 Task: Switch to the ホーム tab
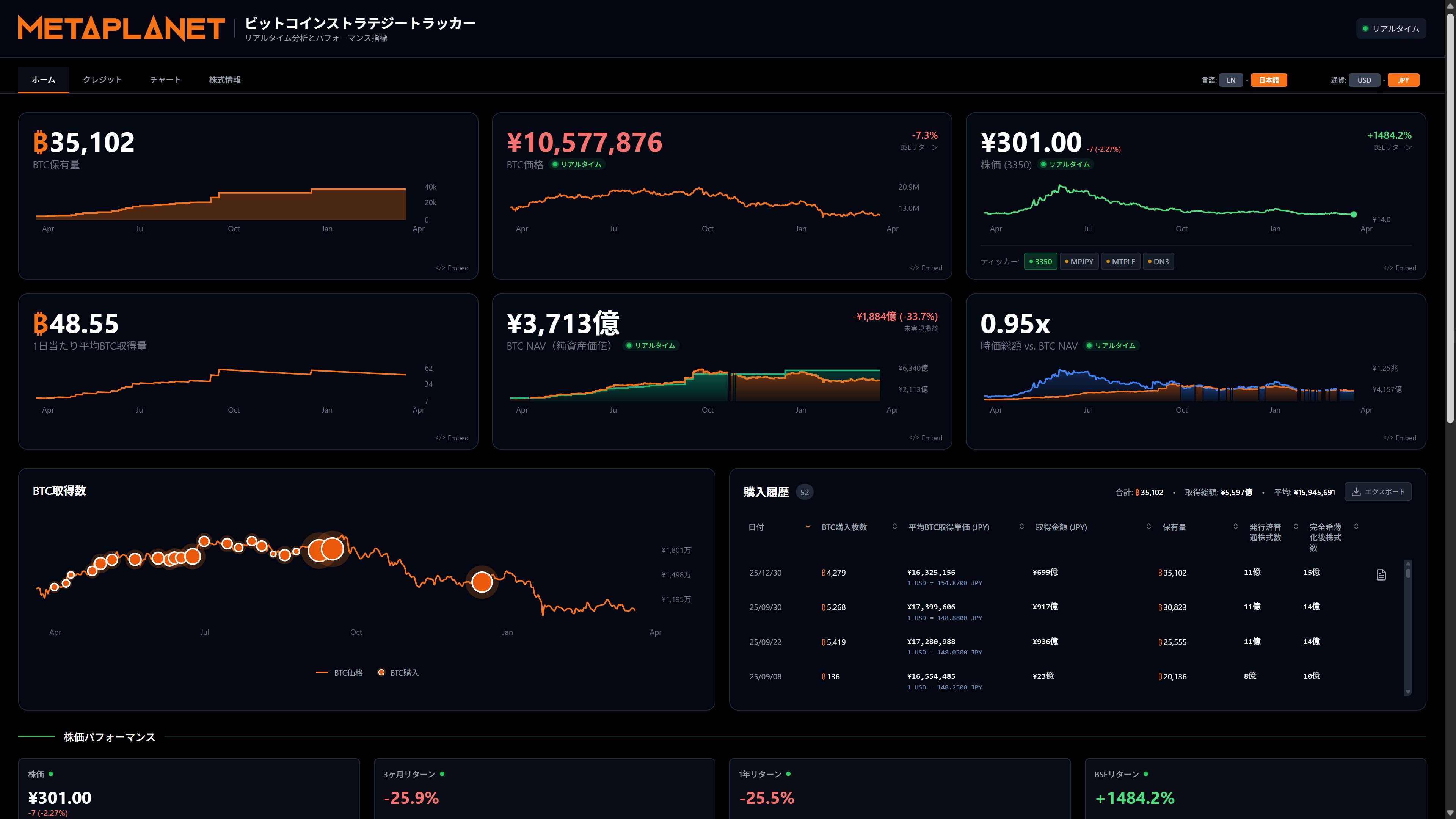click(x=44, y=80)
